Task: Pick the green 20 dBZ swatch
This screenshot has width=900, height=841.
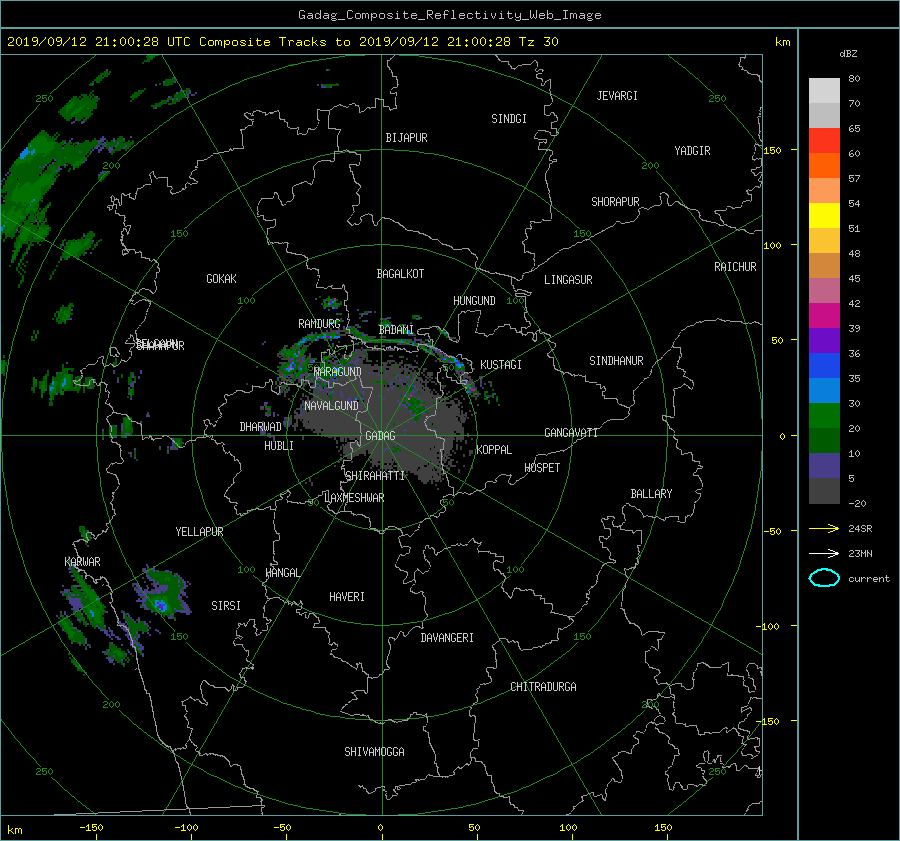Action: point(824,416)
